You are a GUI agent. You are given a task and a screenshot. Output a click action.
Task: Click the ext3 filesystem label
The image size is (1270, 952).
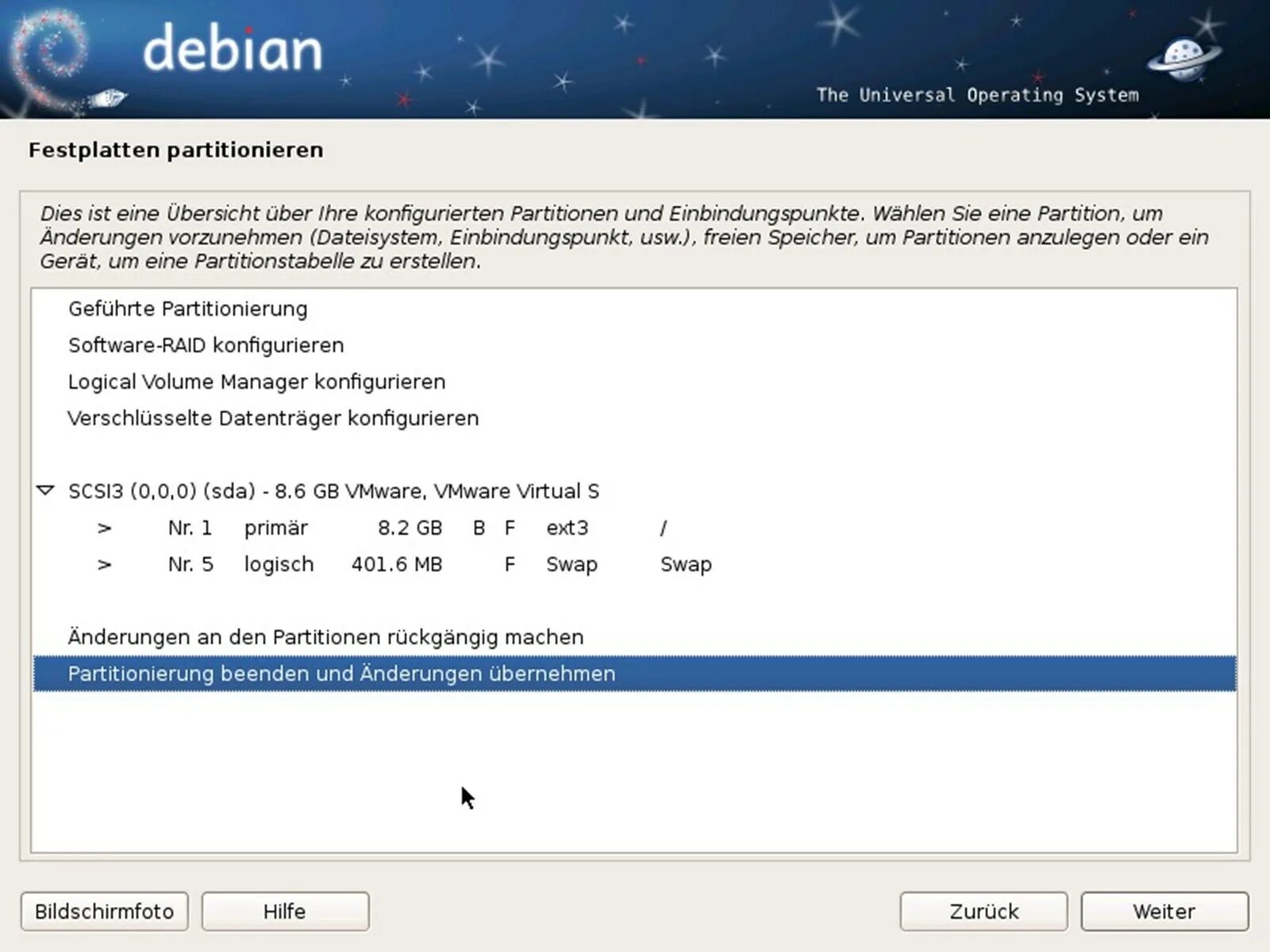click(x=567, y=528)
